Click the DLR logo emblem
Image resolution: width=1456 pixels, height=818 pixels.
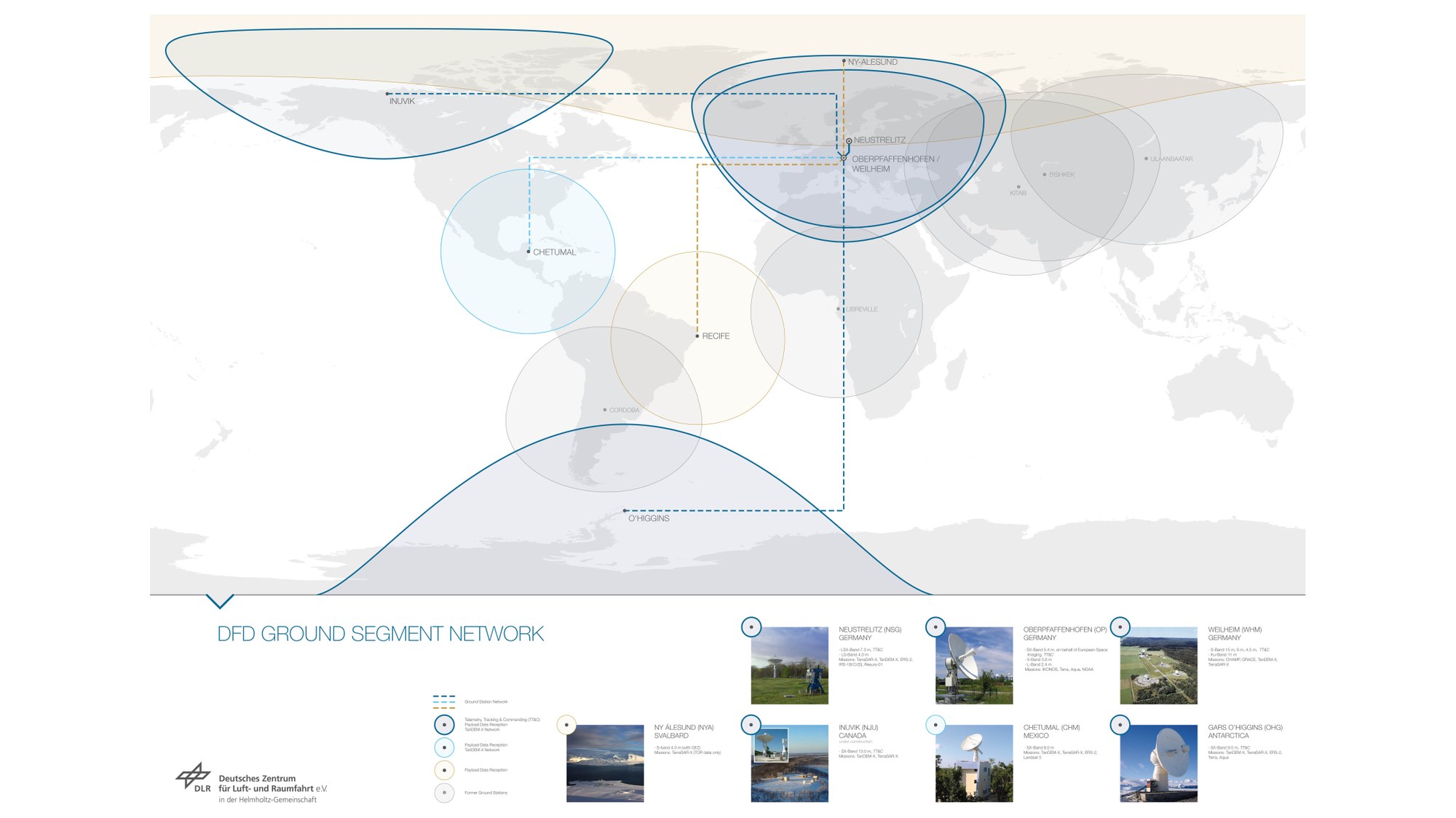tap(194, 777)
